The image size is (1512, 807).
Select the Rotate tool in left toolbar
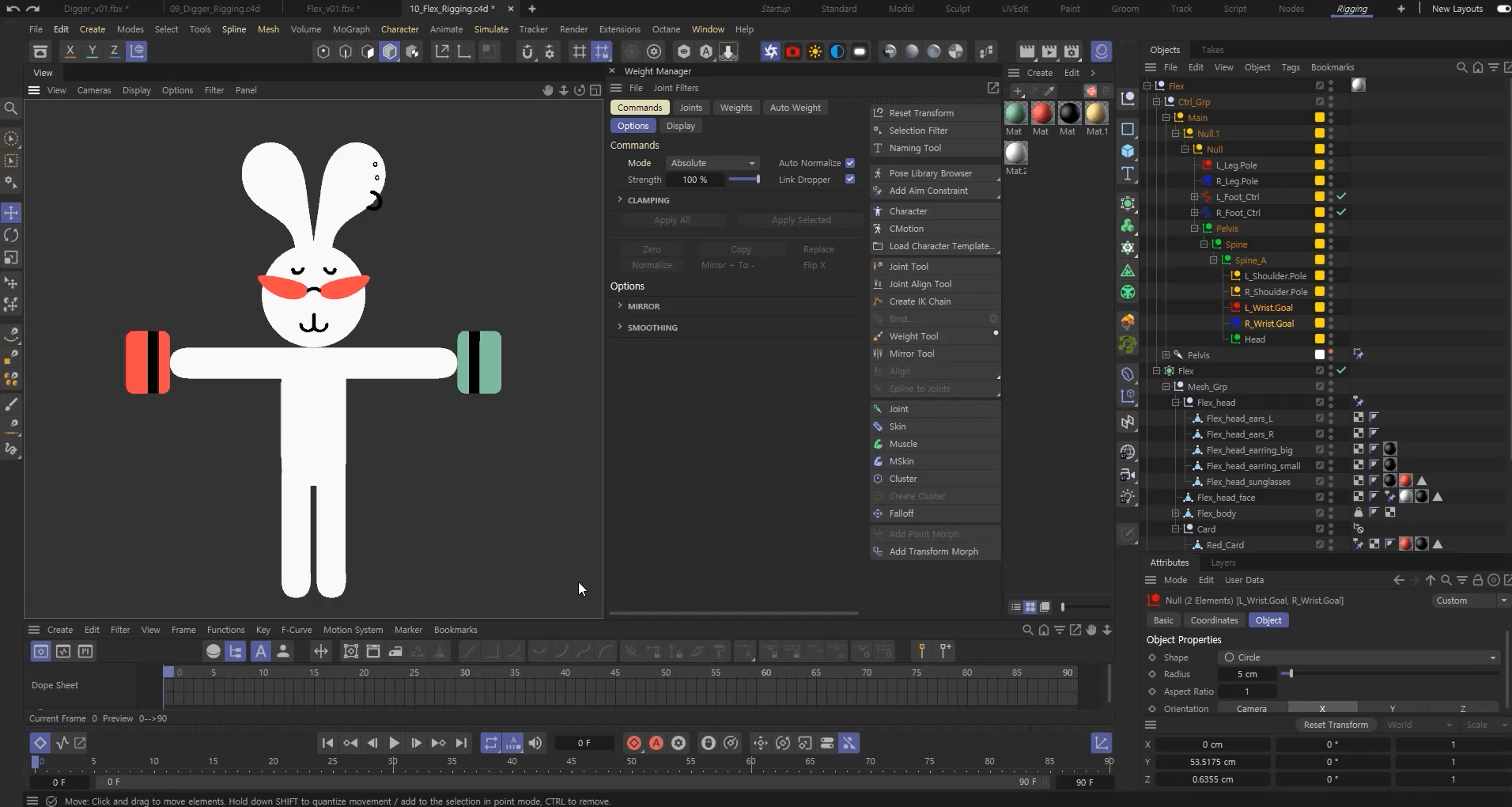(11, 235)
